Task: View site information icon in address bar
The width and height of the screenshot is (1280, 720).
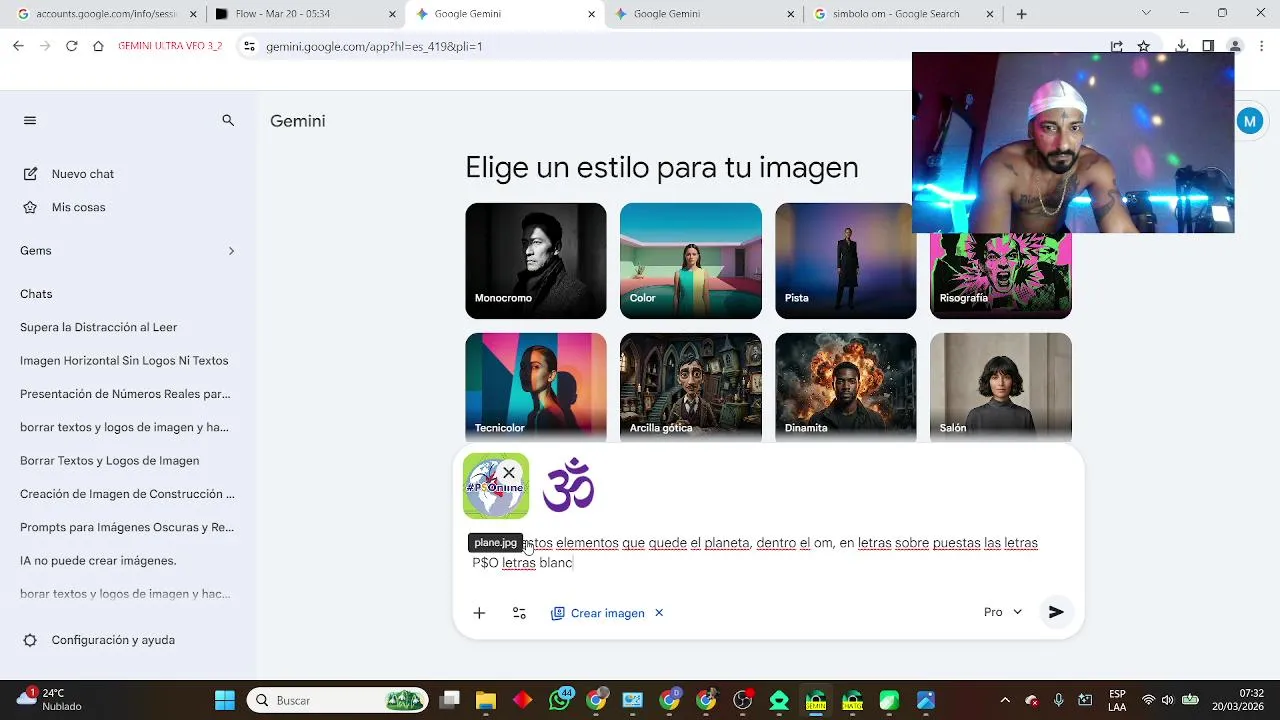Action: click(x=249, y=46)
